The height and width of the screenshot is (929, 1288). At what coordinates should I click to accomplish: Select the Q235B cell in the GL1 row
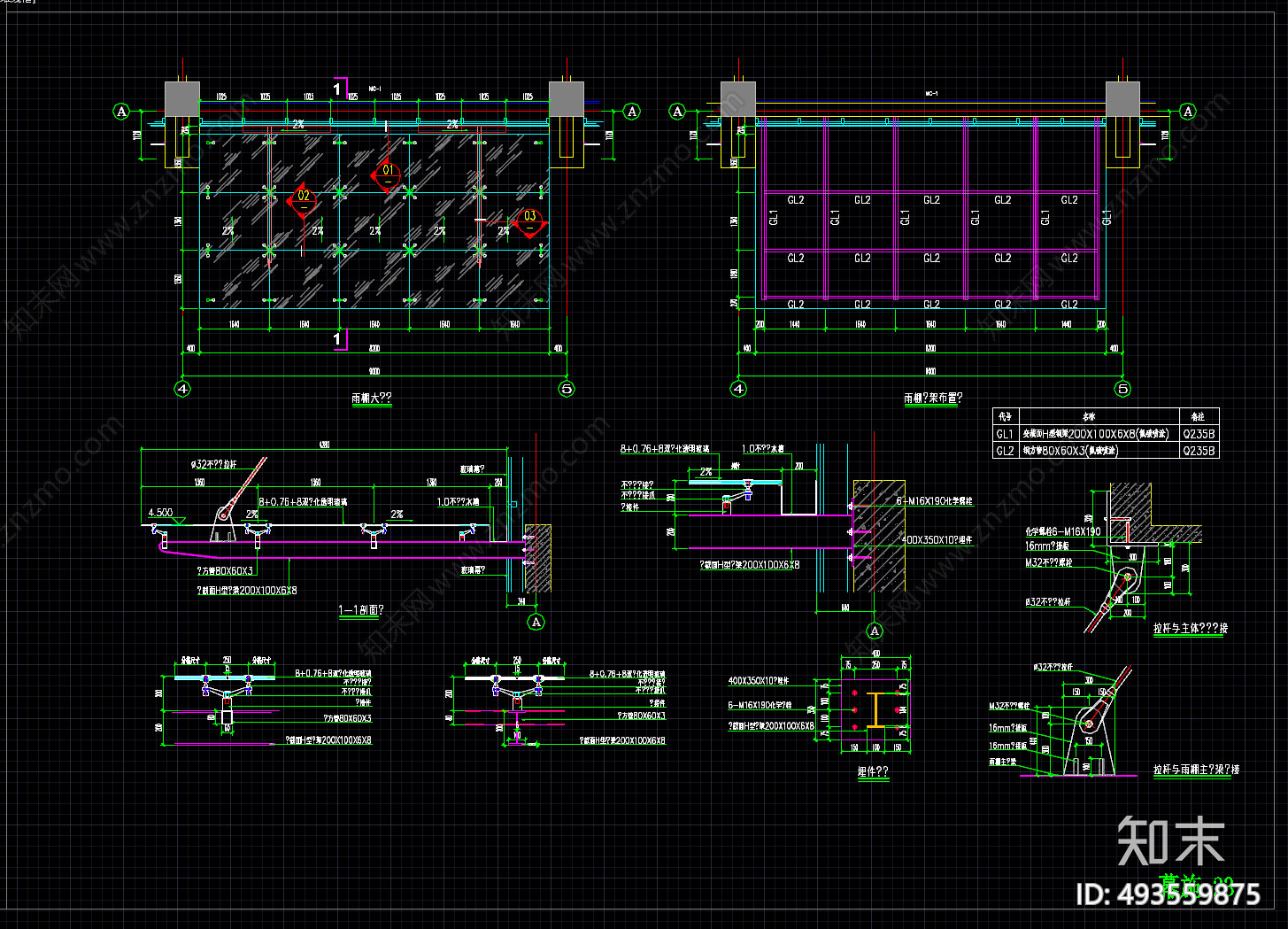(x=1199, y=434)
